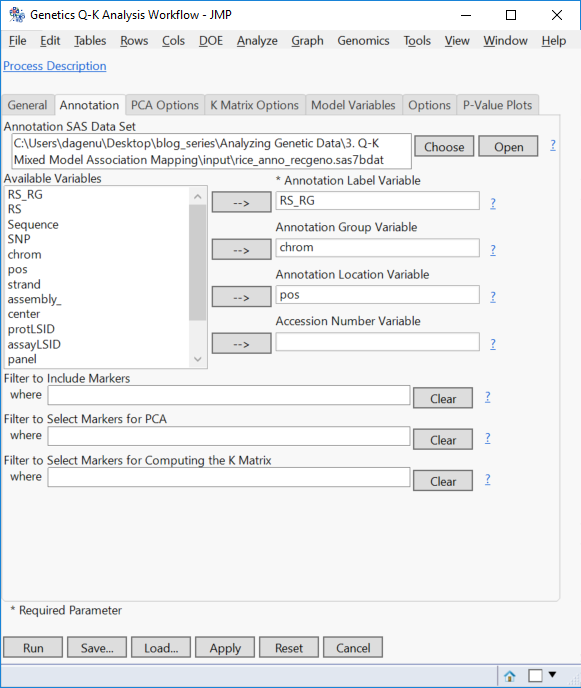Click down arrow of Available Variables scrollbar

tap(197, 359)
